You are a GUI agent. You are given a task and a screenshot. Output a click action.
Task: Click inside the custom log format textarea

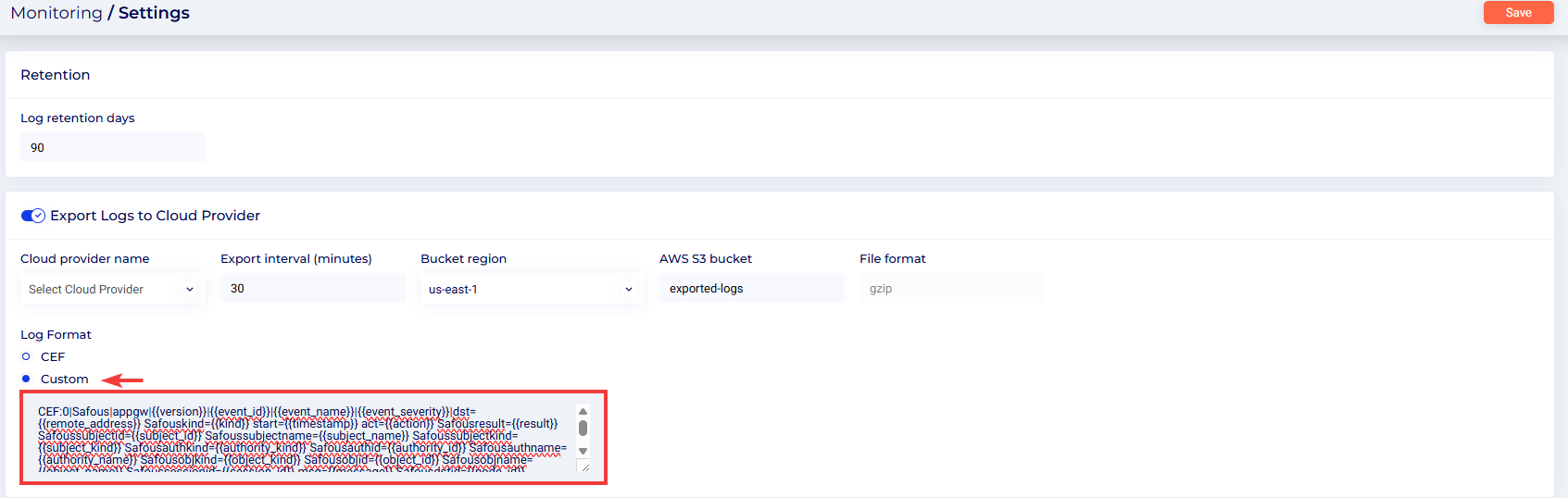coord(296,437)
